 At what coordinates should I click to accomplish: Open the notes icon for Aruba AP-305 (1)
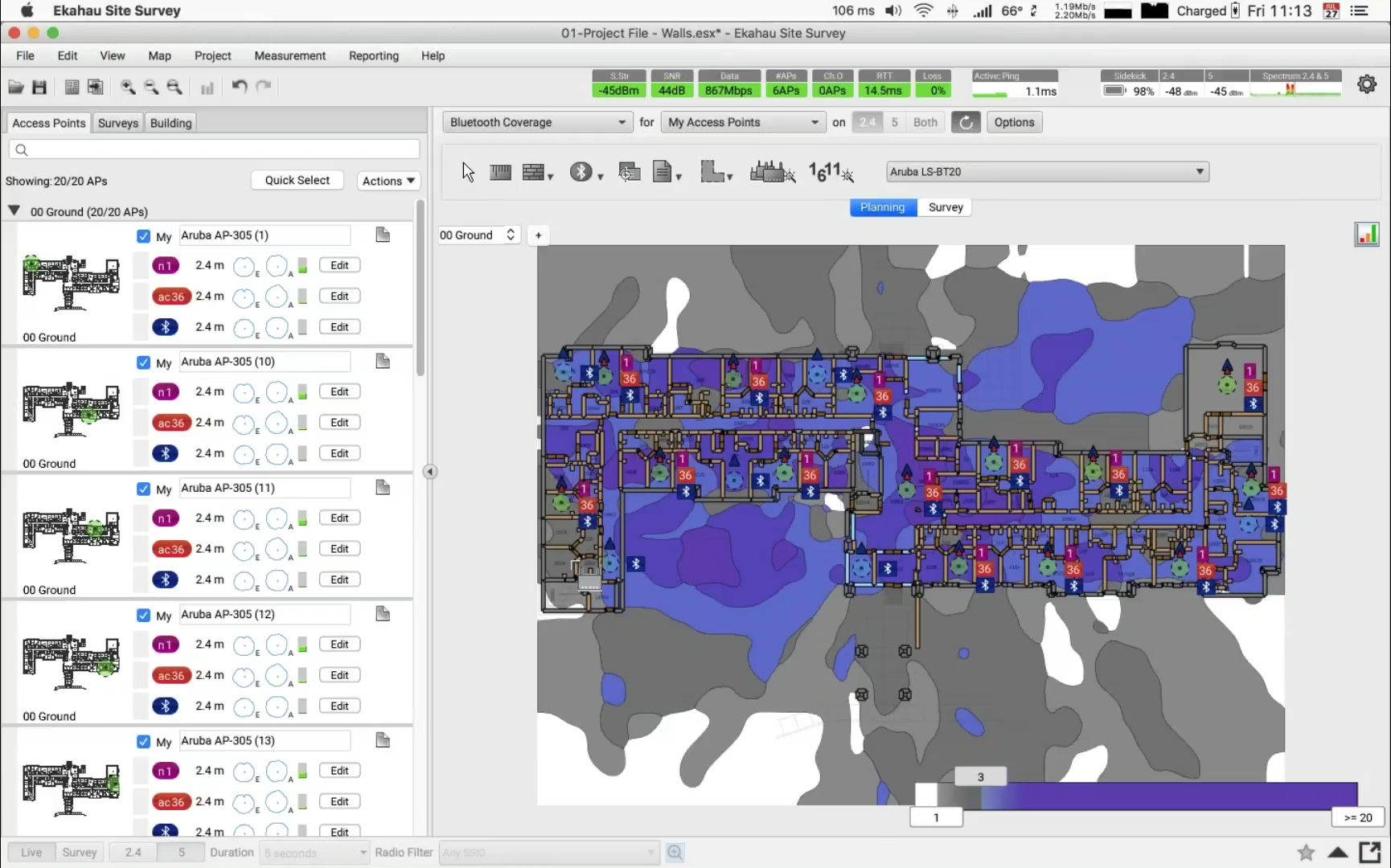383,235
